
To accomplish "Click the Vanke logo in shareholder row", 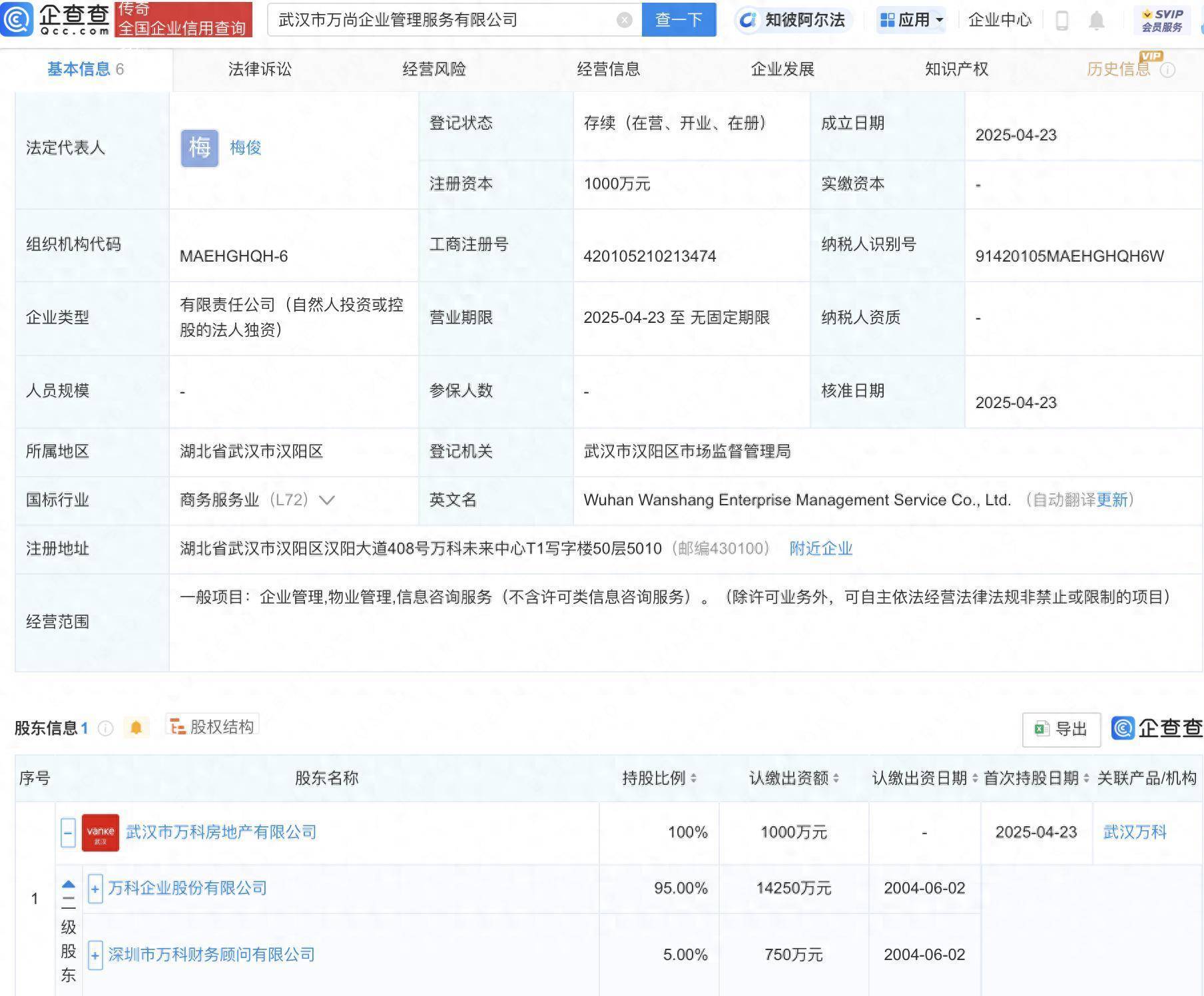I will coord(101,832).
